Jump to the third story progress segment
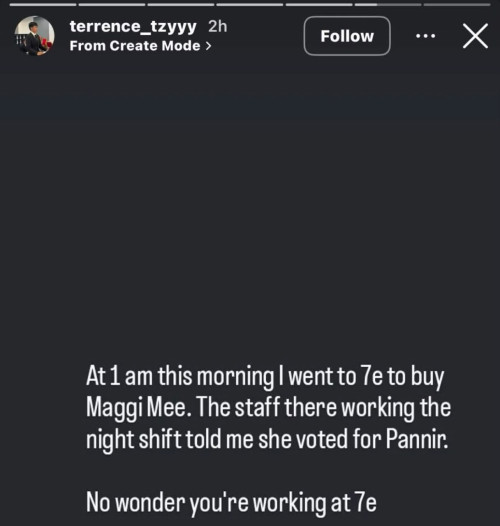The image size is (500, 526). pyautogui.click(x=181, y=5)
